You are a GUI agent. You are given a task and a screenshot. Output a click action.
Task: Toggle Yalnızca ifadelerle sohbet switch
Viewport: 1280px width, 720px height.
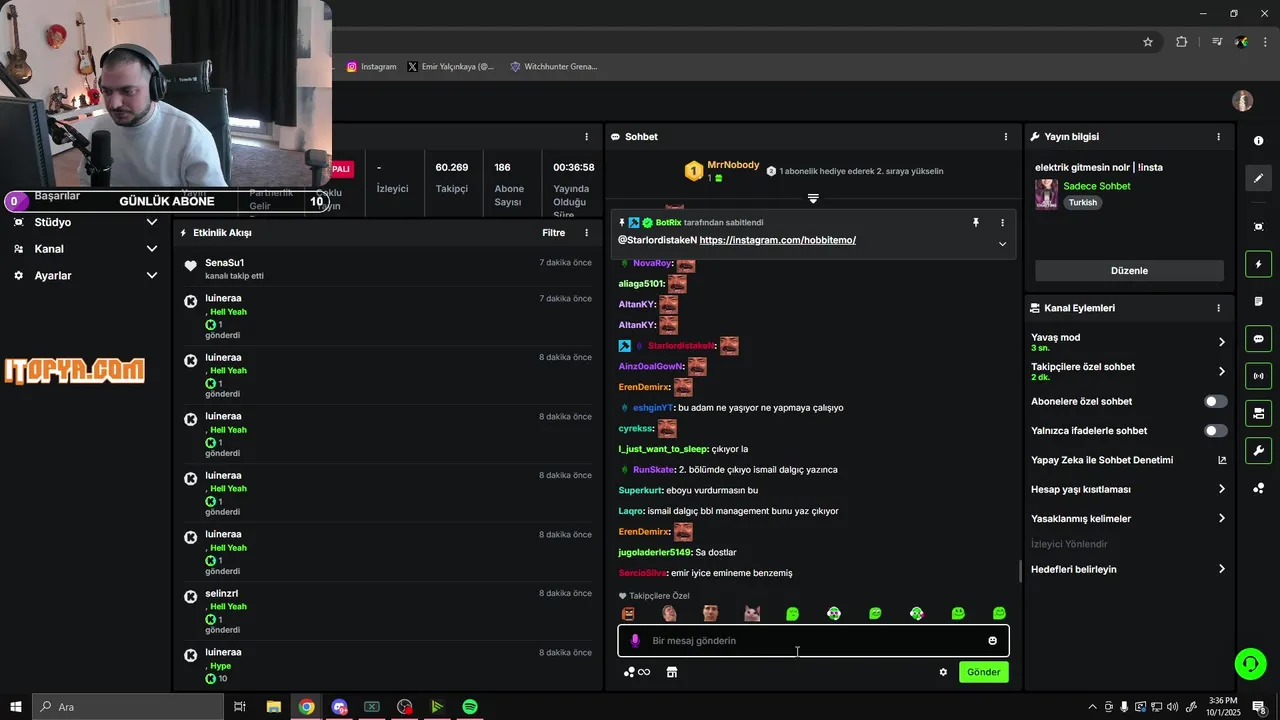1215,431
